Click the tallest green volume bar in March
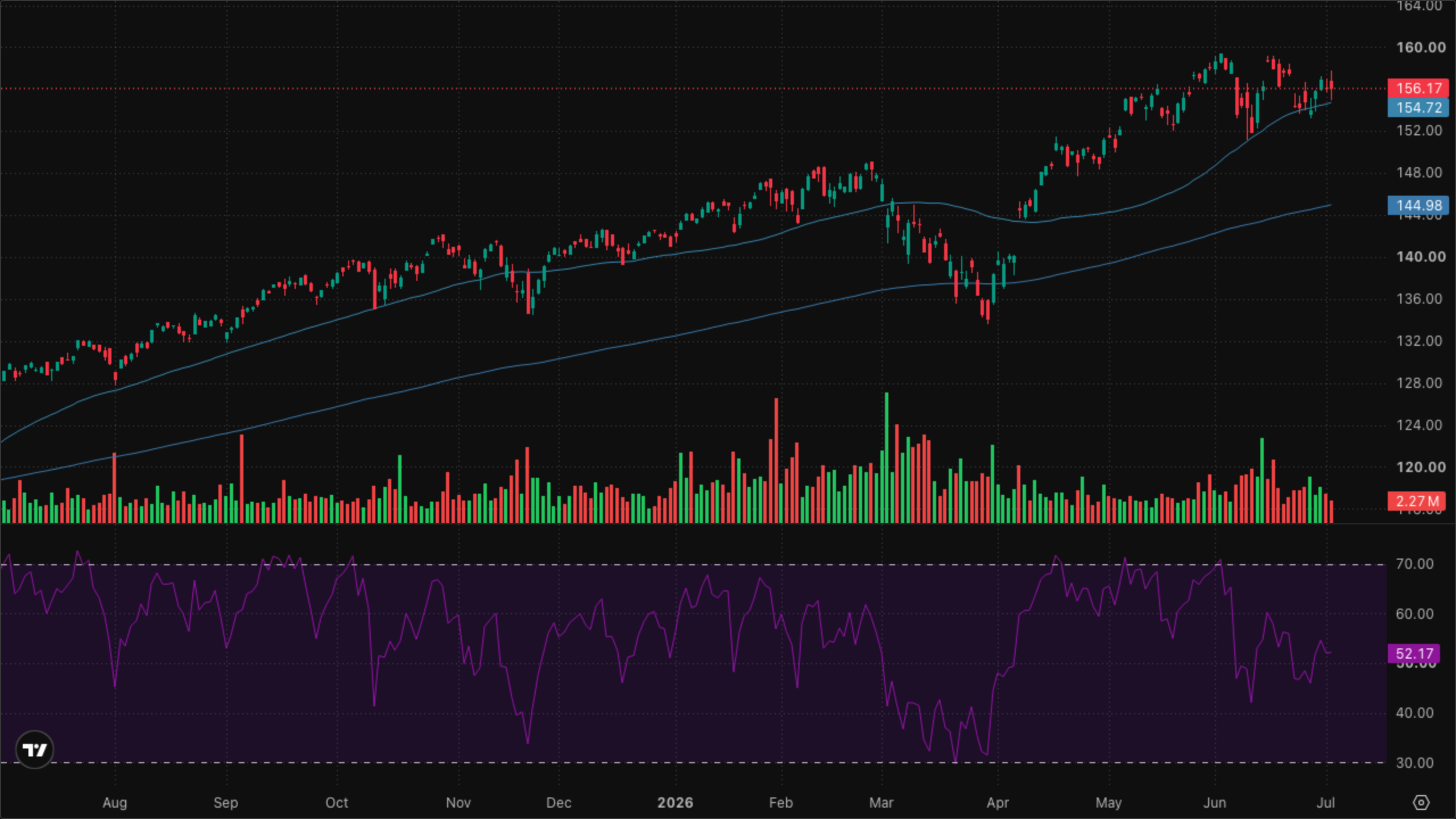The height and width of the screenshot is (819, 1456). pyautogui.click(x=886, y=458)
